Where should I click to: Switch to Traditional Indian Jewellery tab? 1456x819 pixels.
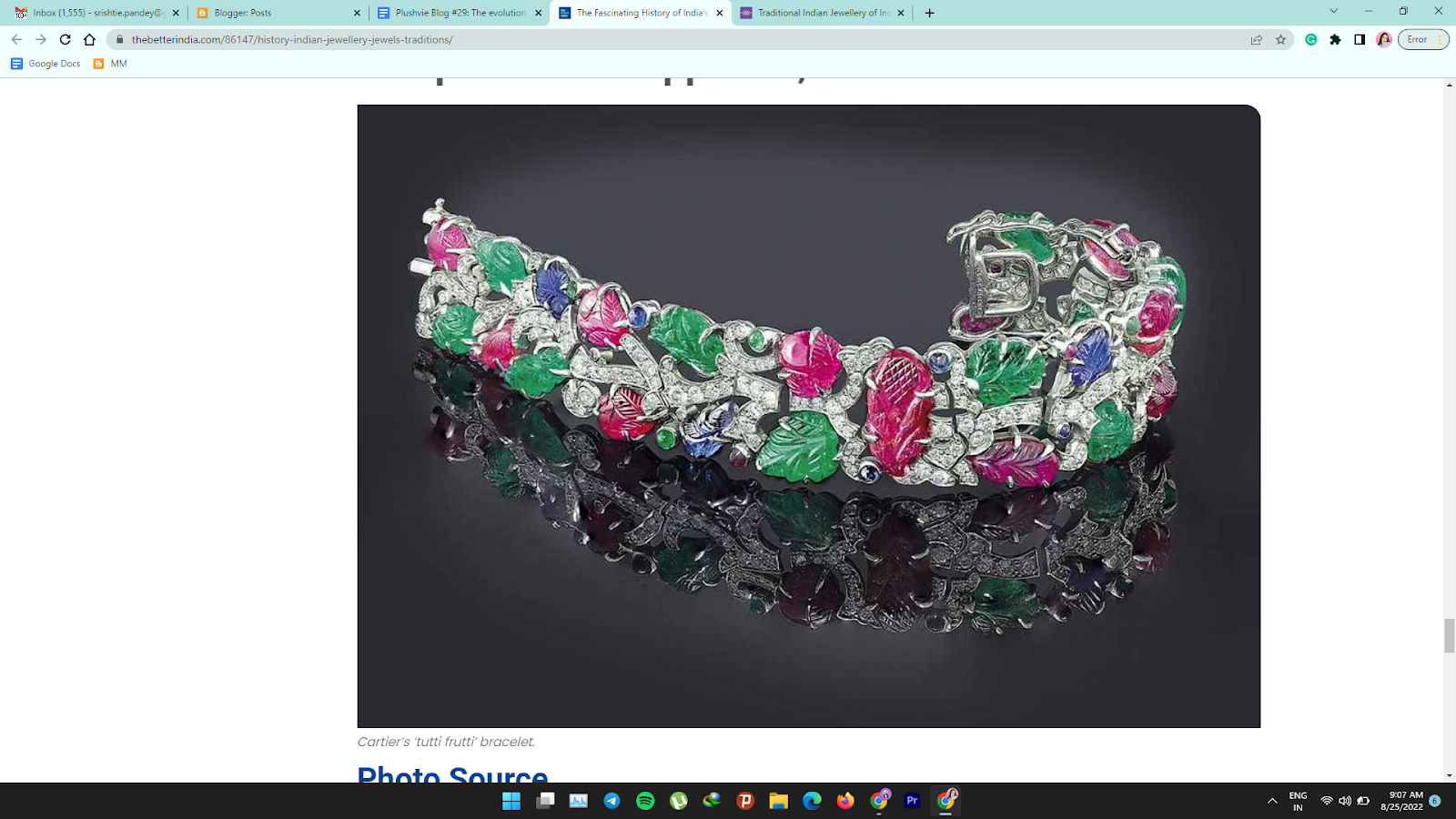click(823, 13)
